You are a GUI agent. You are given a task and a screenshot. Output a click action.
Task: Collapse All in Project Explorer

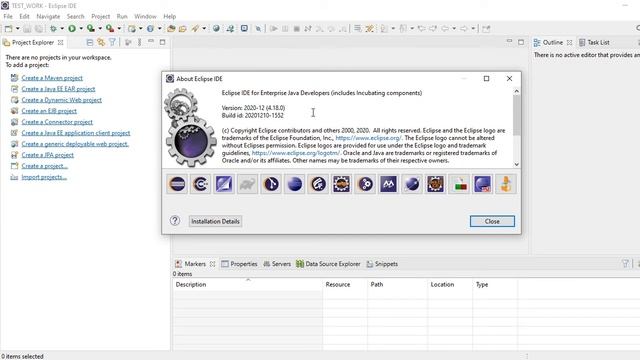(90, 42)
